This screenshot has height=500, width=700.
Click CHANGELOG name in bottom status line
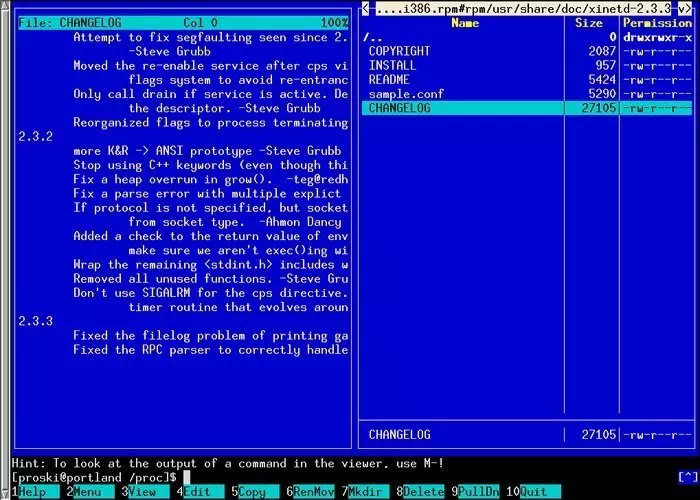click(400, 435)
